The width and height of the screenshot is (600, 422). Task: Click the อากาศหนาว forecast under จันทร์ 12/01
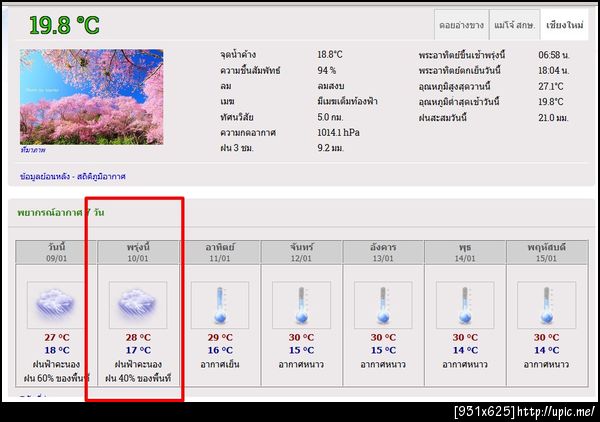pos(302,364)
